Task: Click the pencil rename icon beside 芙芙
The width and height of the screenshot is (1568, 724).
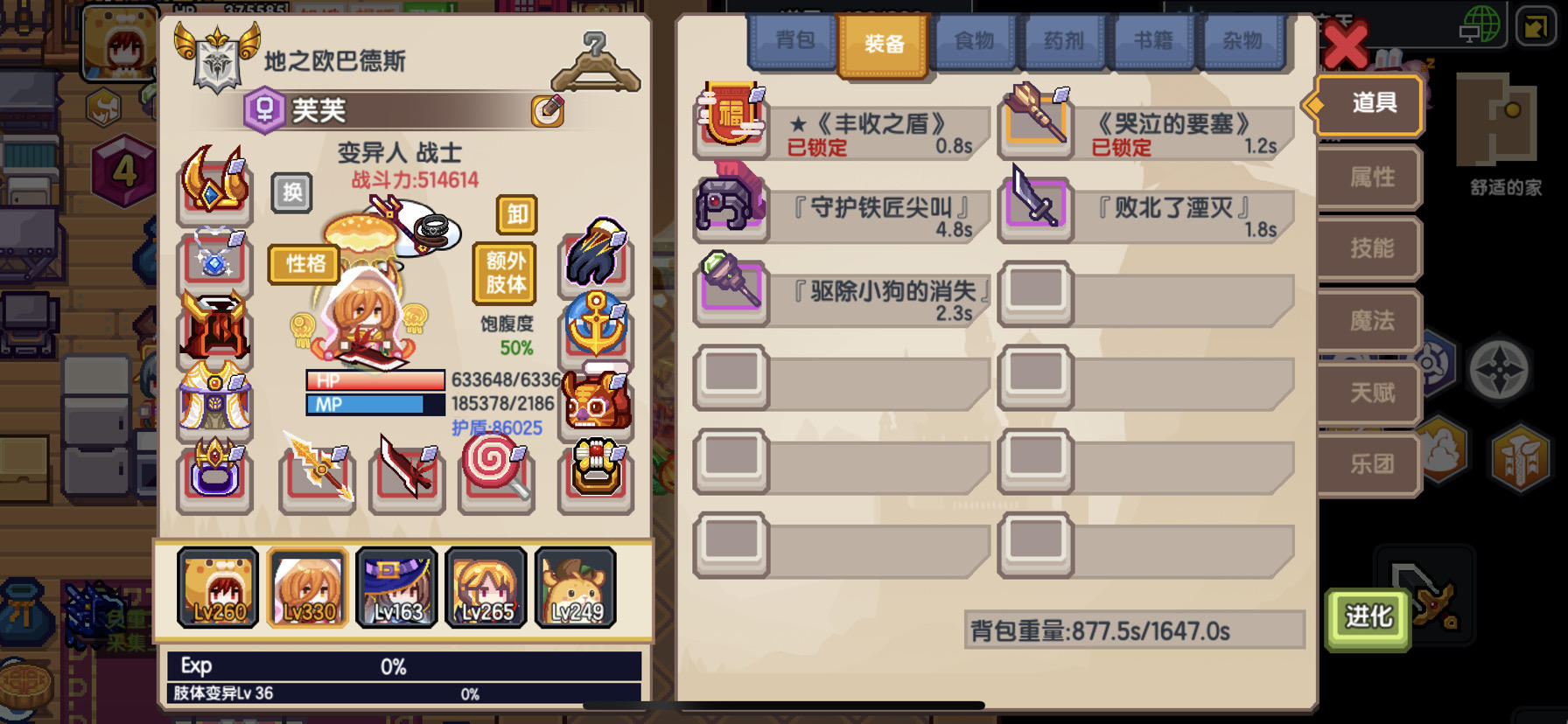Action: click(548, 111)
